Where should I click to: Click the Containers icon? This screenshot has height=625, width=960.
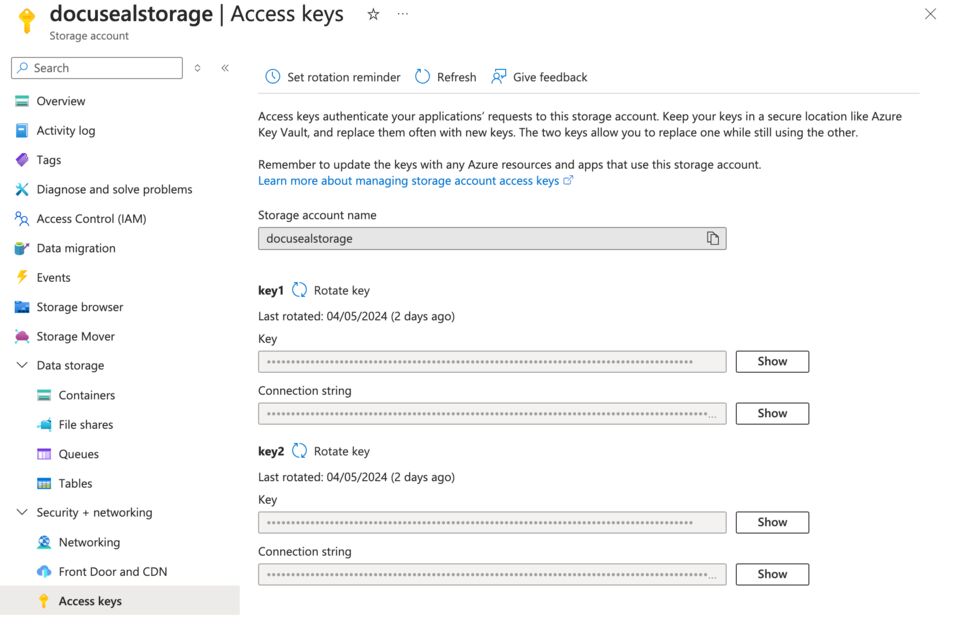(x=43, y=395)
